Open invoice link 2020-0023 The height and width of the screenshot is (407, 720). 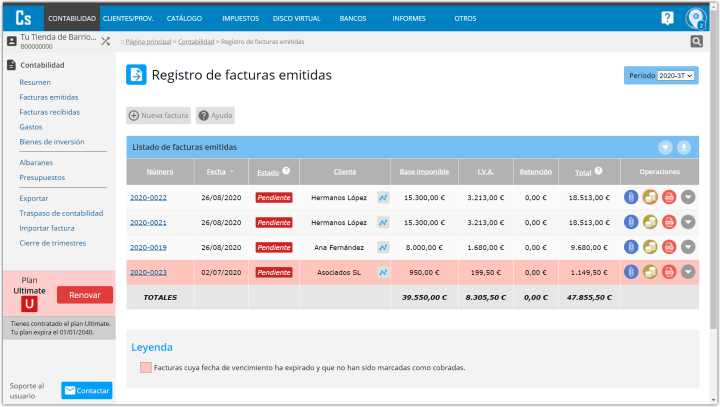(148, 272)
